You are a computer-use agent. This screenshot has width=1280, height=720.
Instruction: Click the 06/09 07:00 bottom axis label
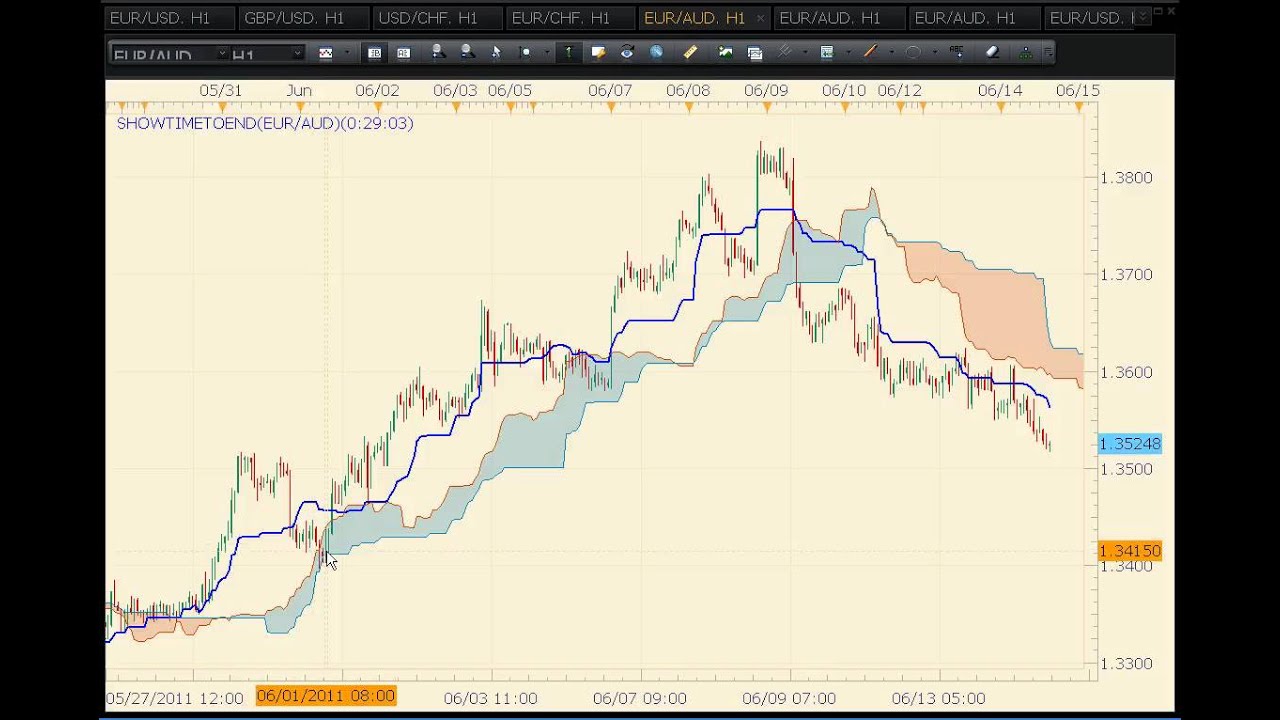tap(789, 698)
